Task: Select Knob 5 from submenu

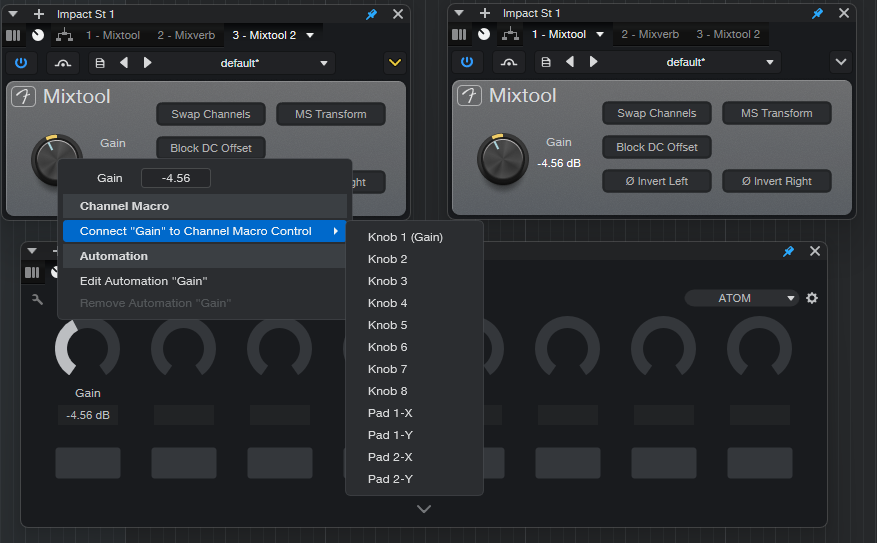Action: coord(414,325)
